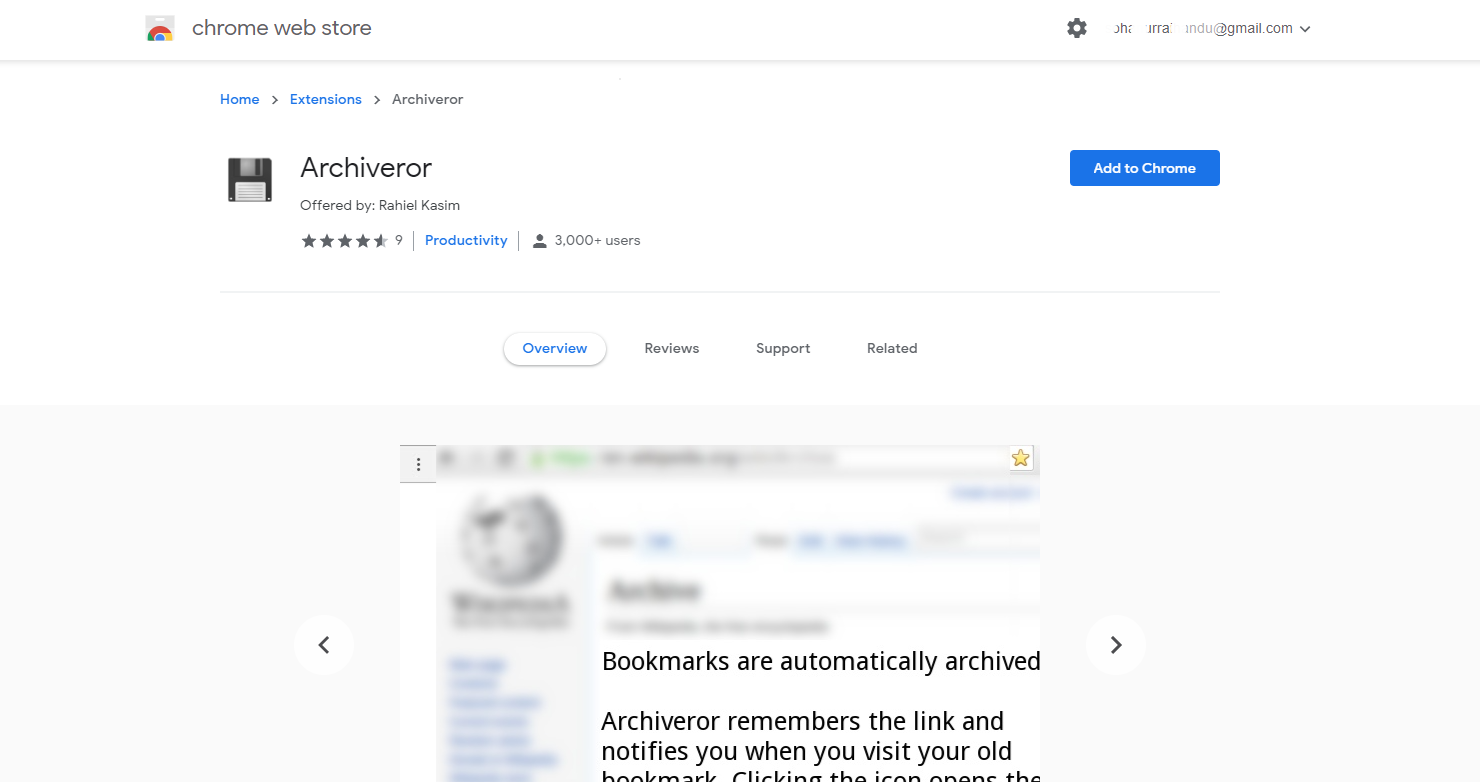The image size is (1480, 782).
Task: Click the star rating row
Action: point(345,241)
